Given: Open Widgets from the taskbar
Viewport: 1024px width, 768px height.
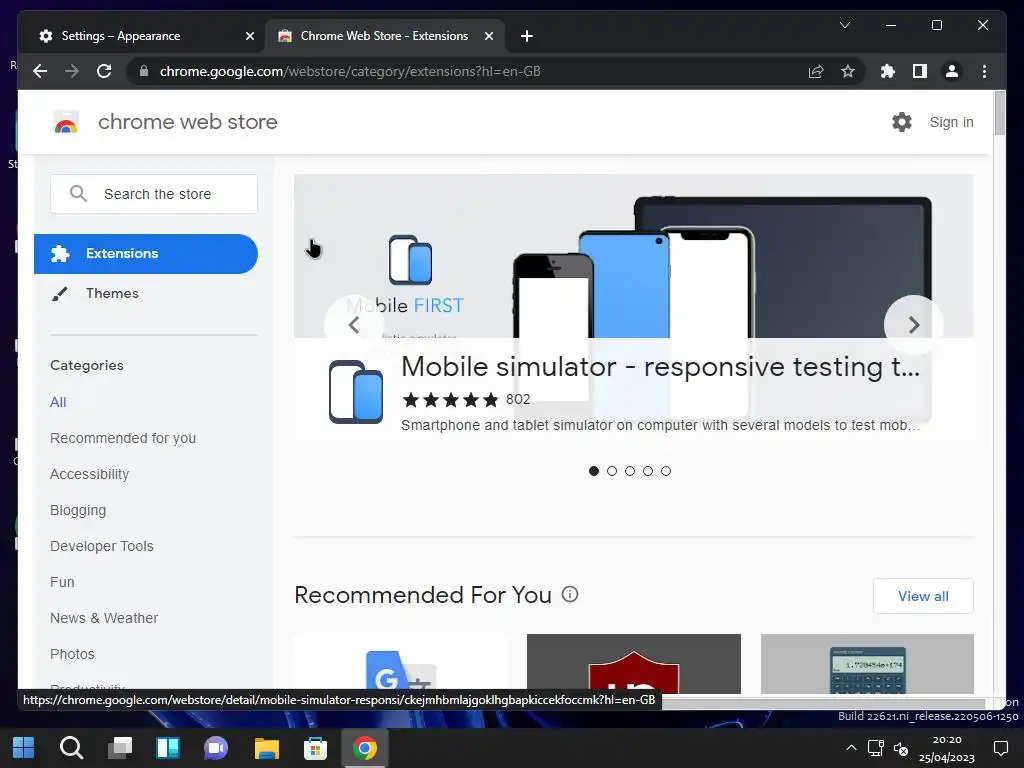Looking at the screenshot, I should pyautogui.click(x=168, y=748).
